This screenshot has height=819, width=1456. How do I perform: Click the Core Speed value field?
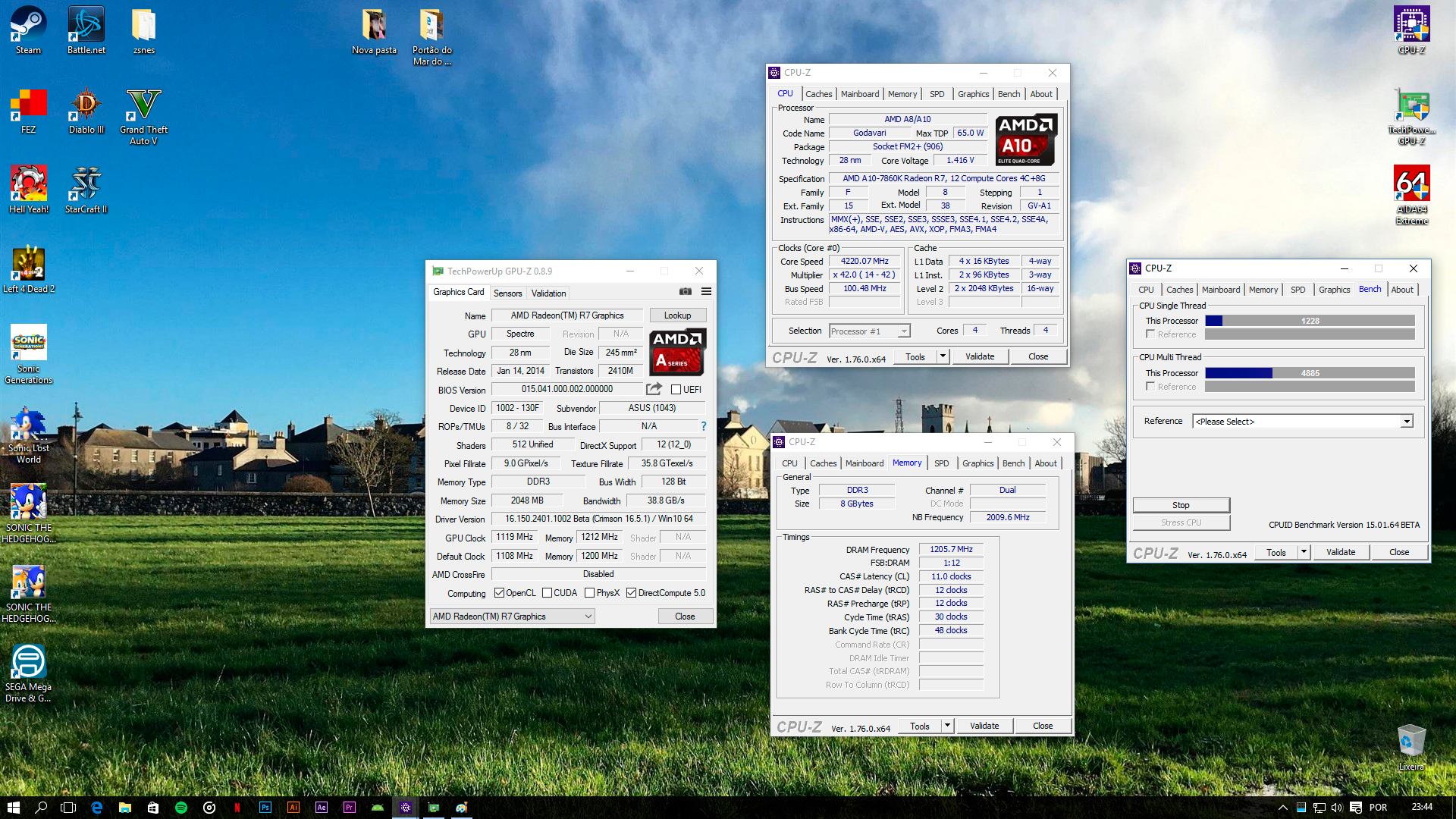pyautogui.click(x=864, y=261)
